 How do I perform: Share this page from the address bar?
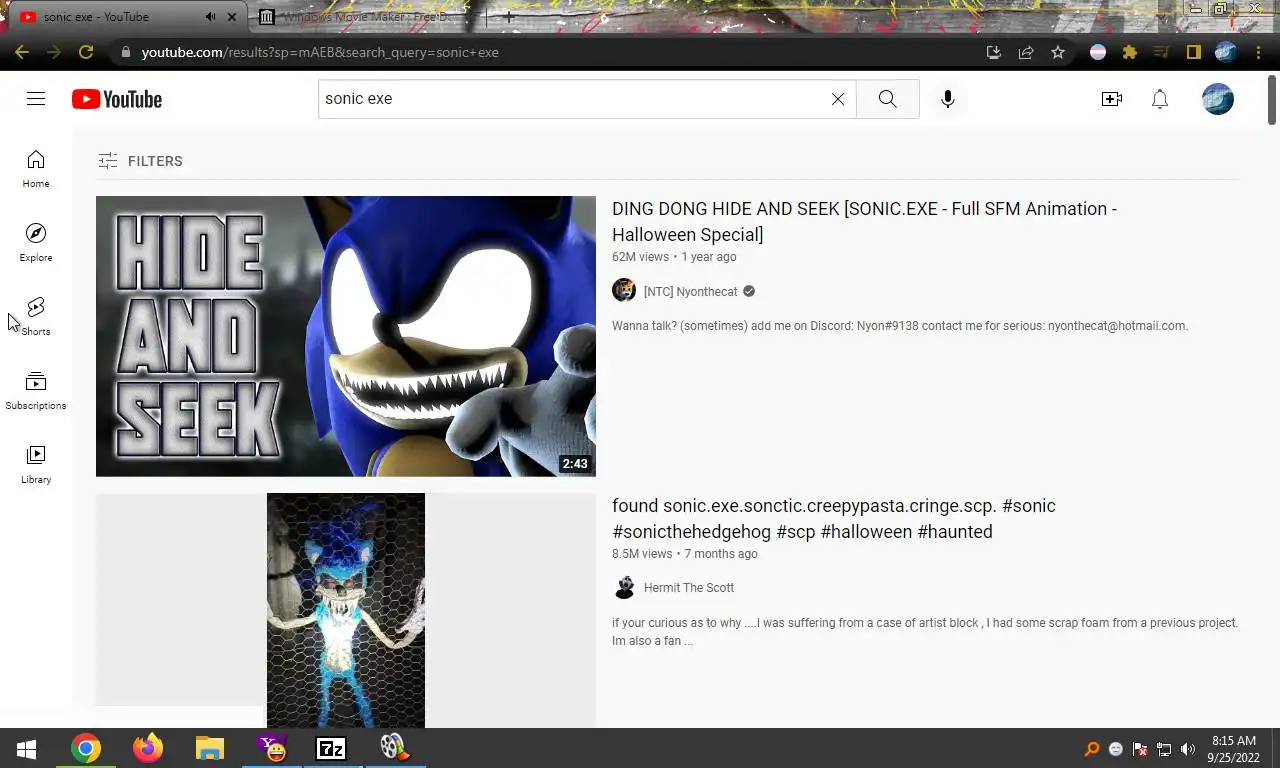coord(1026,52)
